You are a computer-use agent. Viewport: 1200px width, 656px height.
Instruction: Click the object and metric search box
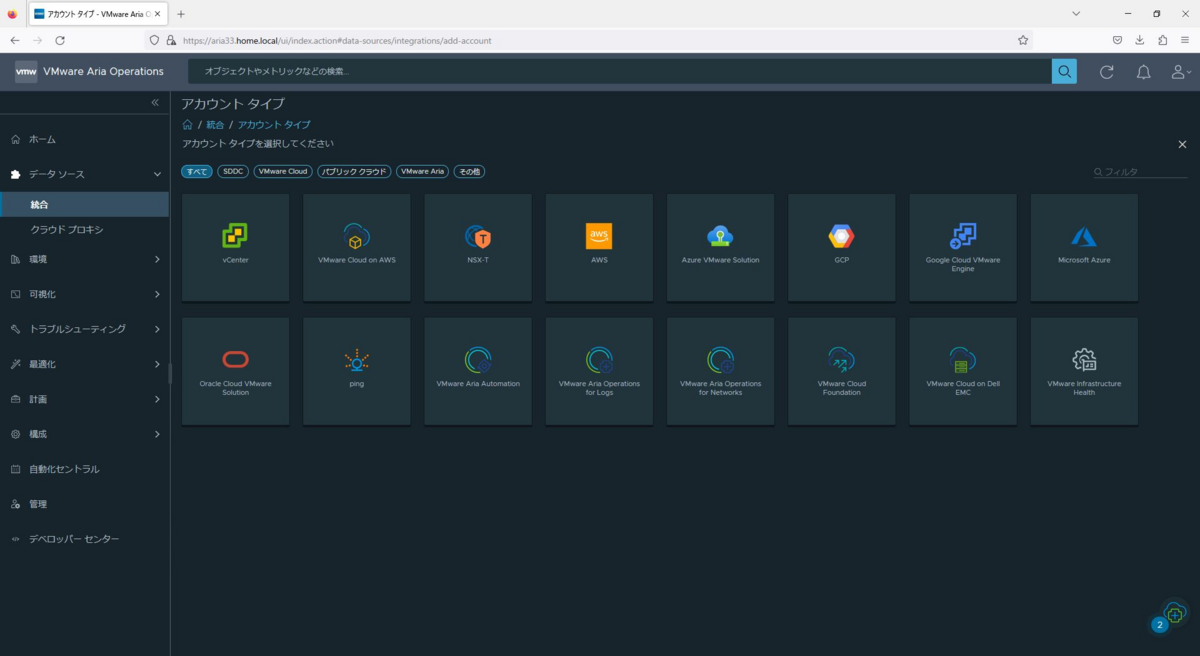tap(620, 71)
